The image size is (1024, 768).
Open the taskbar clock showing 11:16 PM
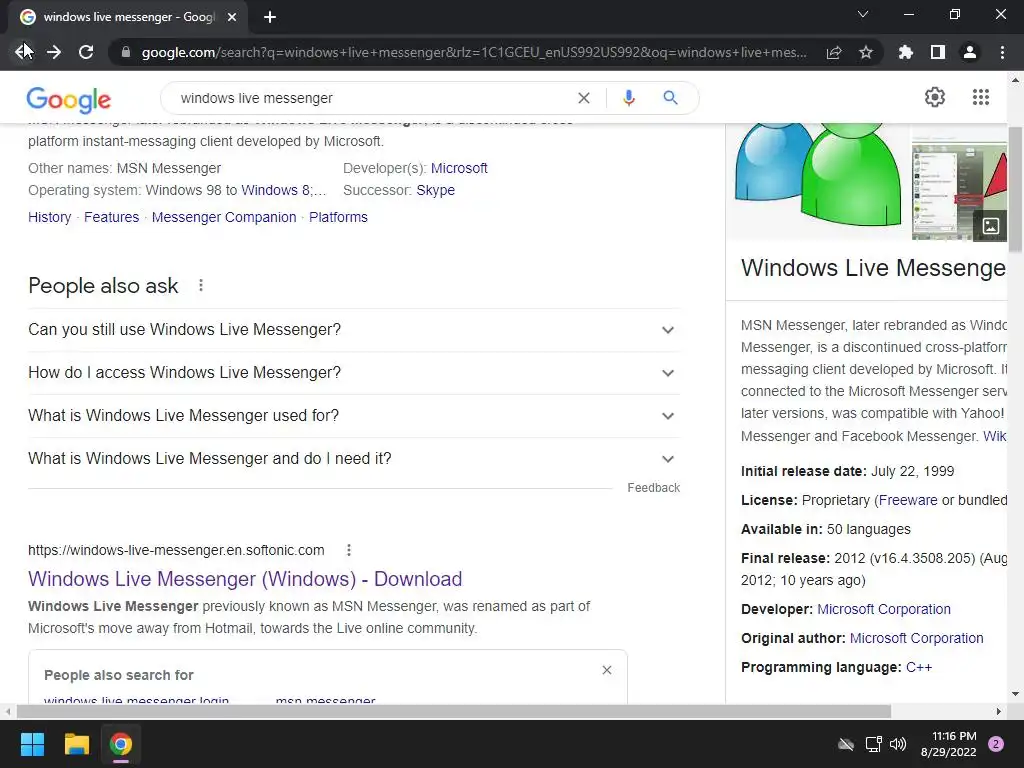949,744
